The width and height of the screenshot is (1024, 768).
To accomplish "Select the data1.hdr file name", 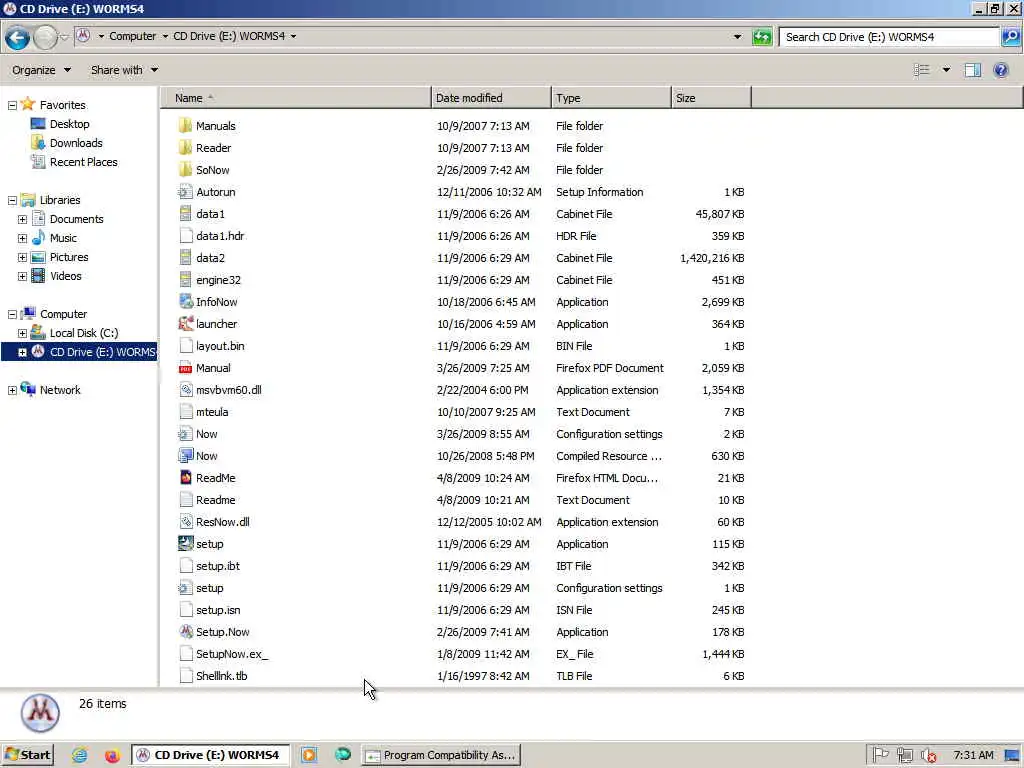I will tap(220, 236).
